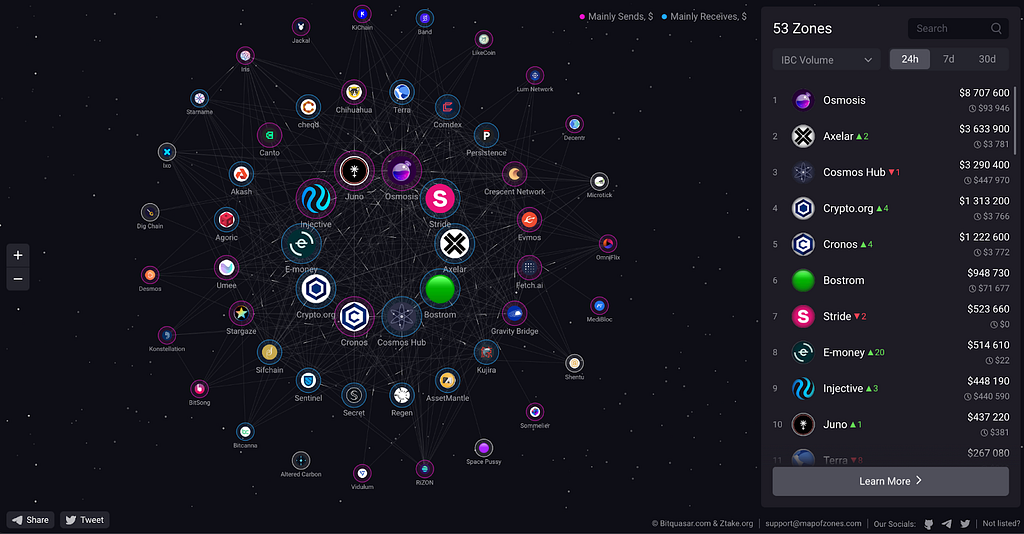Select the Kujira node

coord(486,353)
